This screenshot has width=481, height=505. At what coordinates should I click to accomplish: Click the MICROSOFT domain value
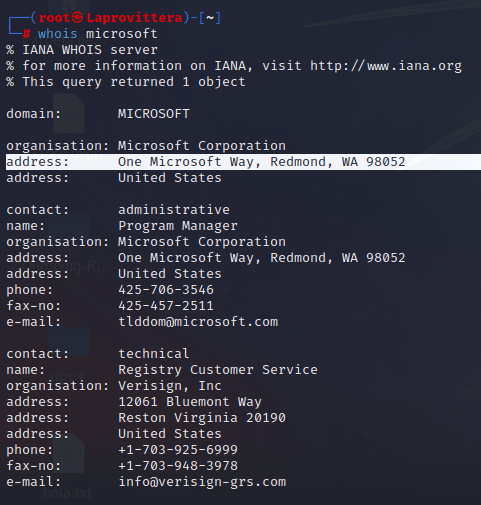[x=154, y=114]
